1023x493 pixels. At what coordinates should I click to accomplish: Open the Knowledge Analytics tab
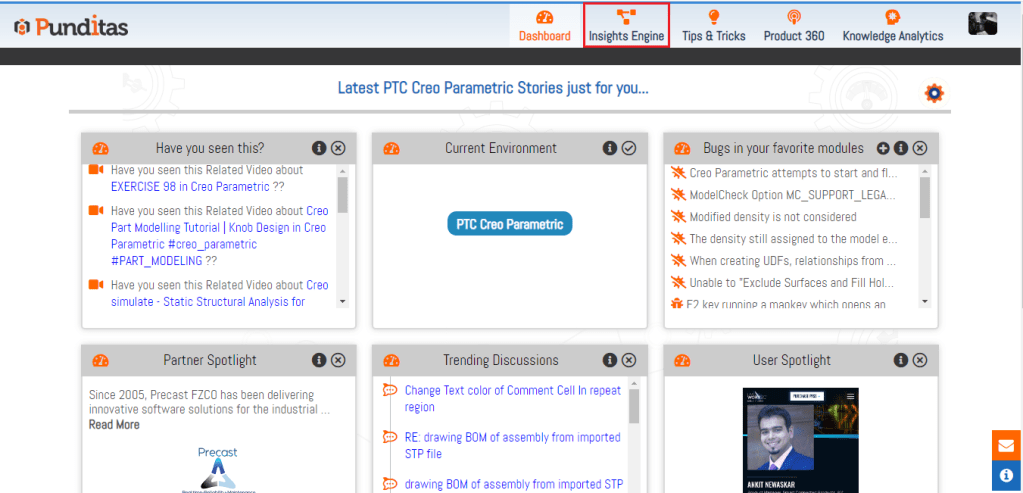[x=892, y=26]
